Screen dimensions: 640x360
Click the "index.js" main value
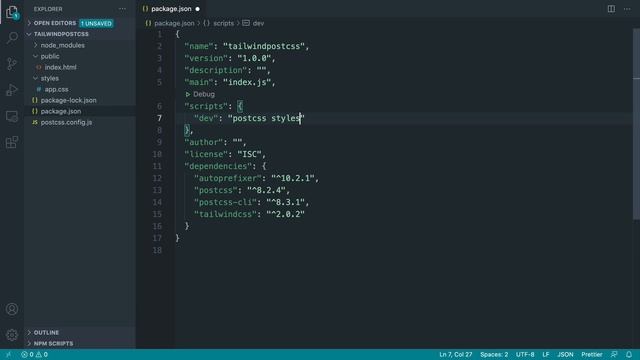click(247, 82)
